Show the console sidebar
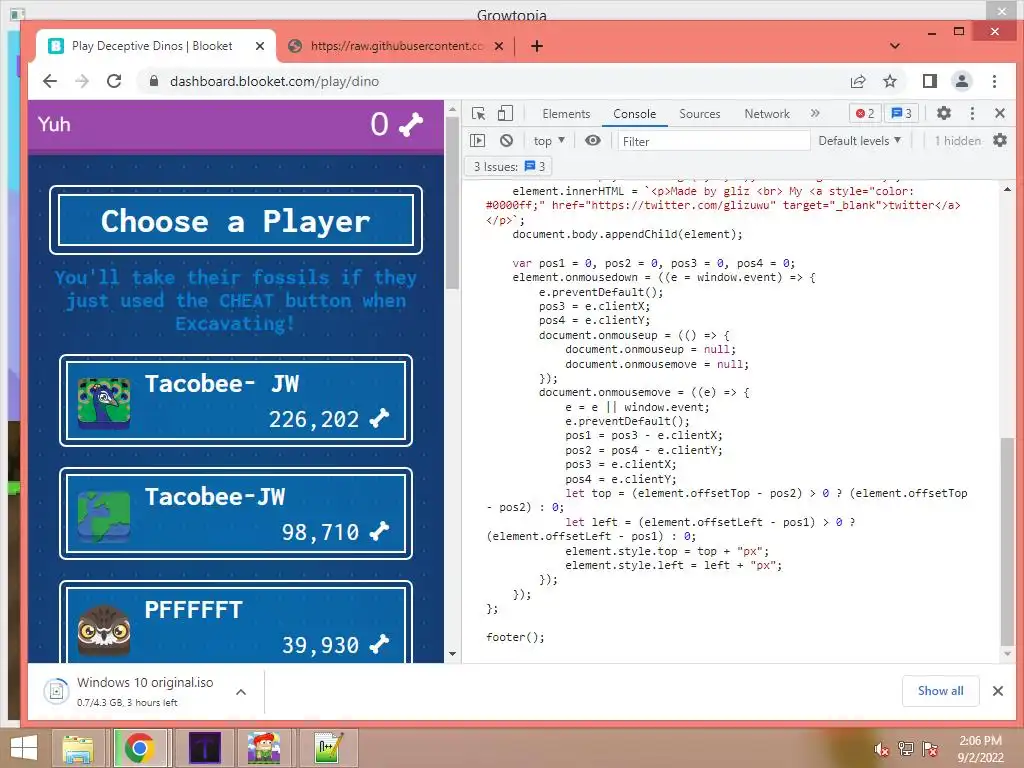Viewport: 1024px width, 768px height. click(478, 140)
